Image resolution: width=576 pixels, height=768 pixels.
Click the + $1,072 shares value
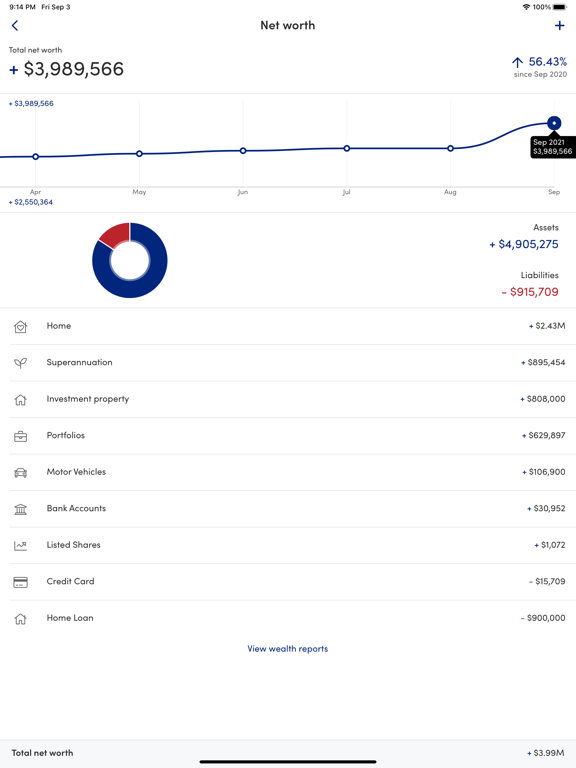coord(549,545)
